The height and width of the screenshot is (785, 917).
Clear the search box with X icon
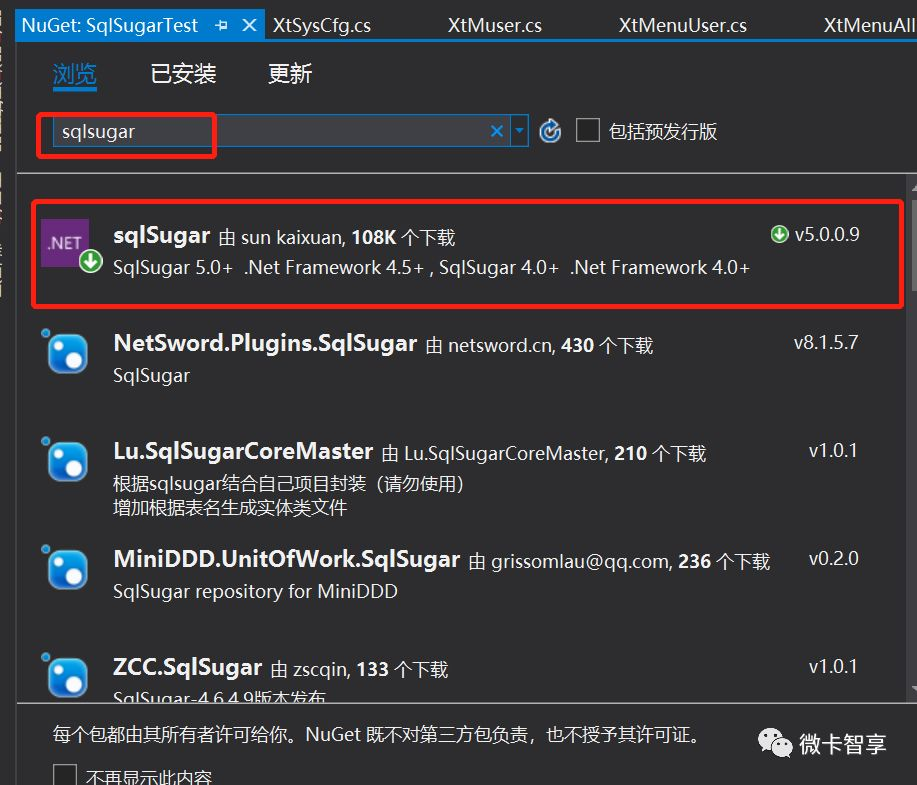[x=497, y=131]
